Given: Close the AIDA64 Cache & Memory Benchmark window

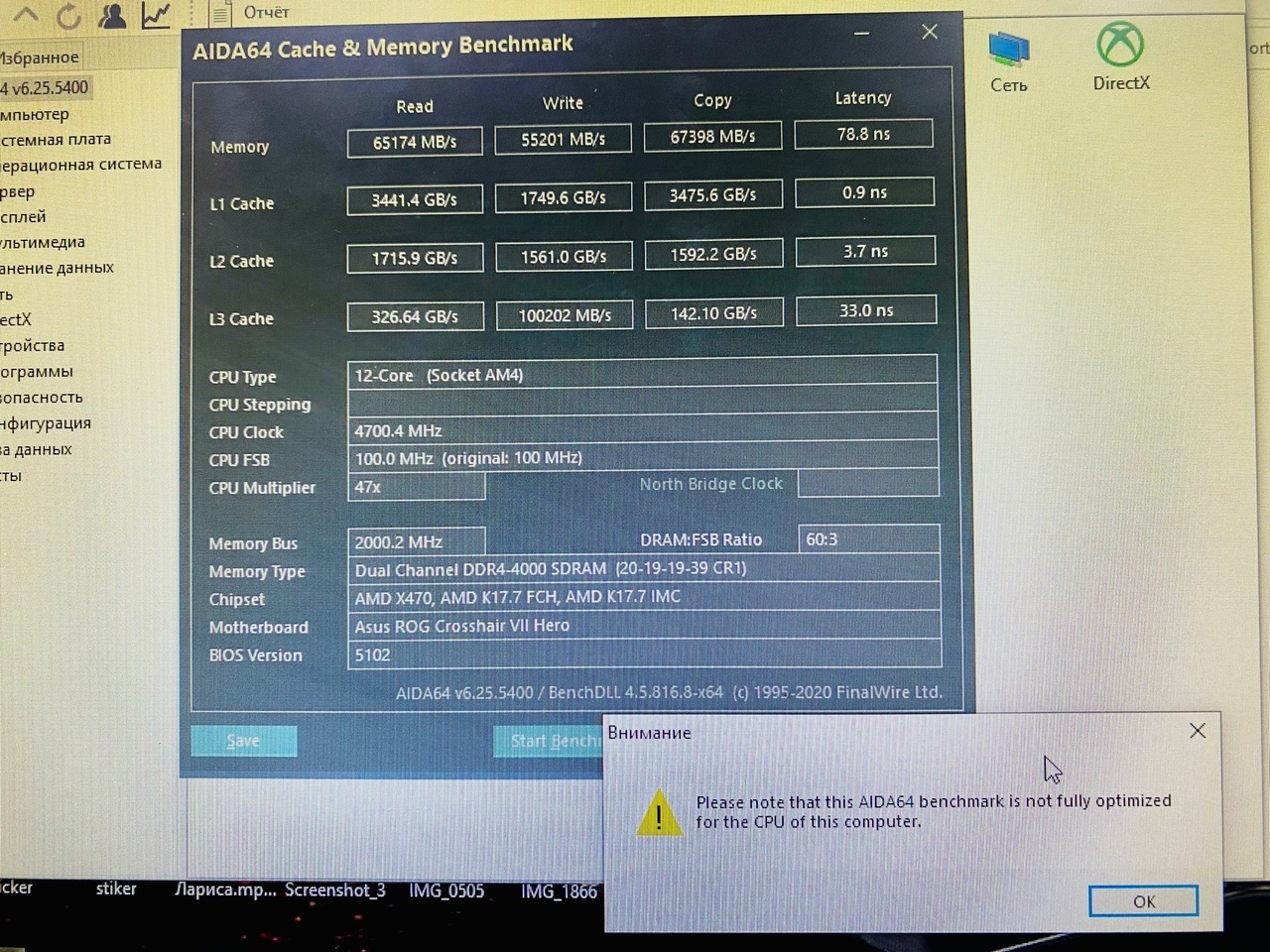Looking at the screenshot, I should (930, 32).
